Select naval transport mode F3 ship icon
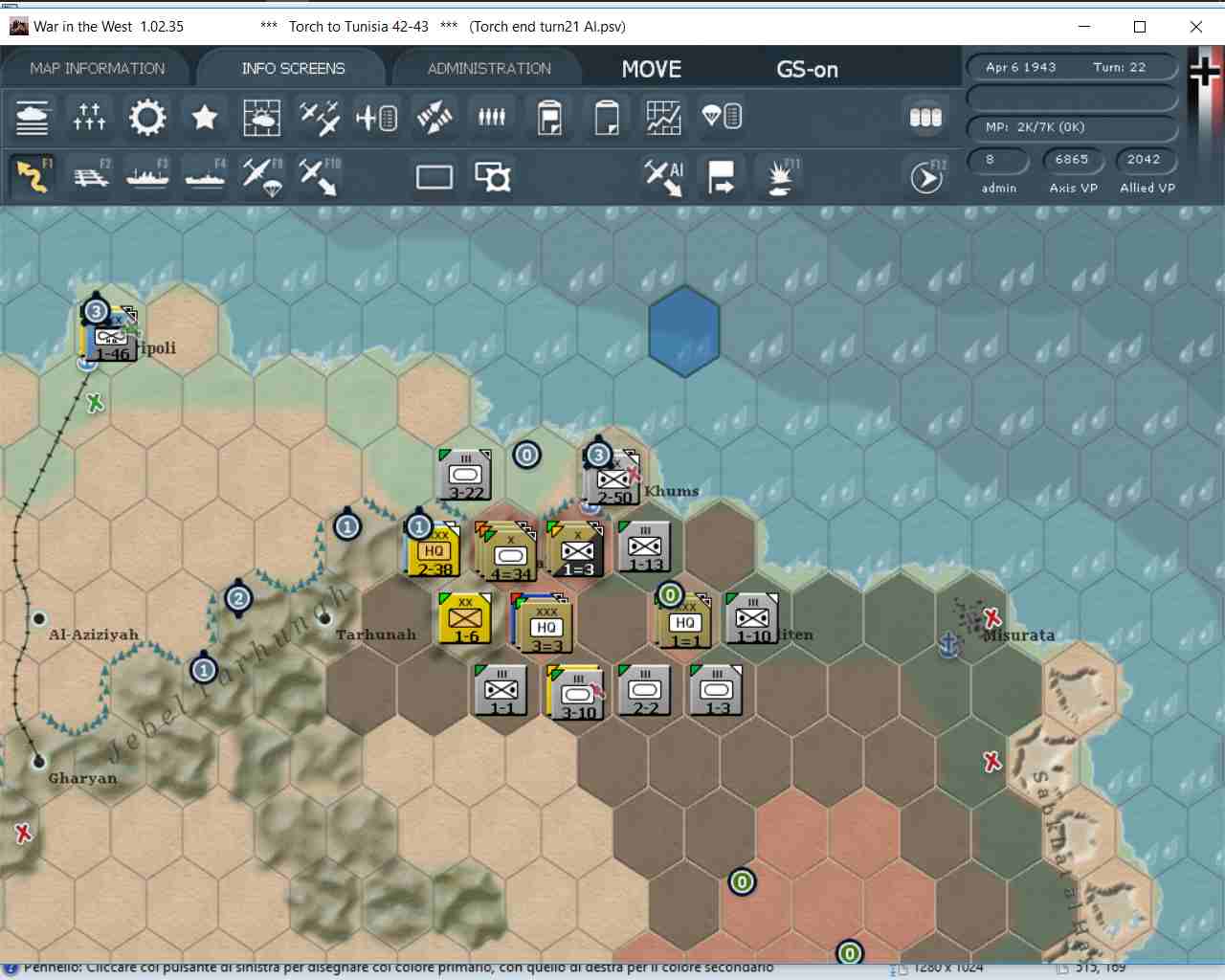 [x=148, y=176]
